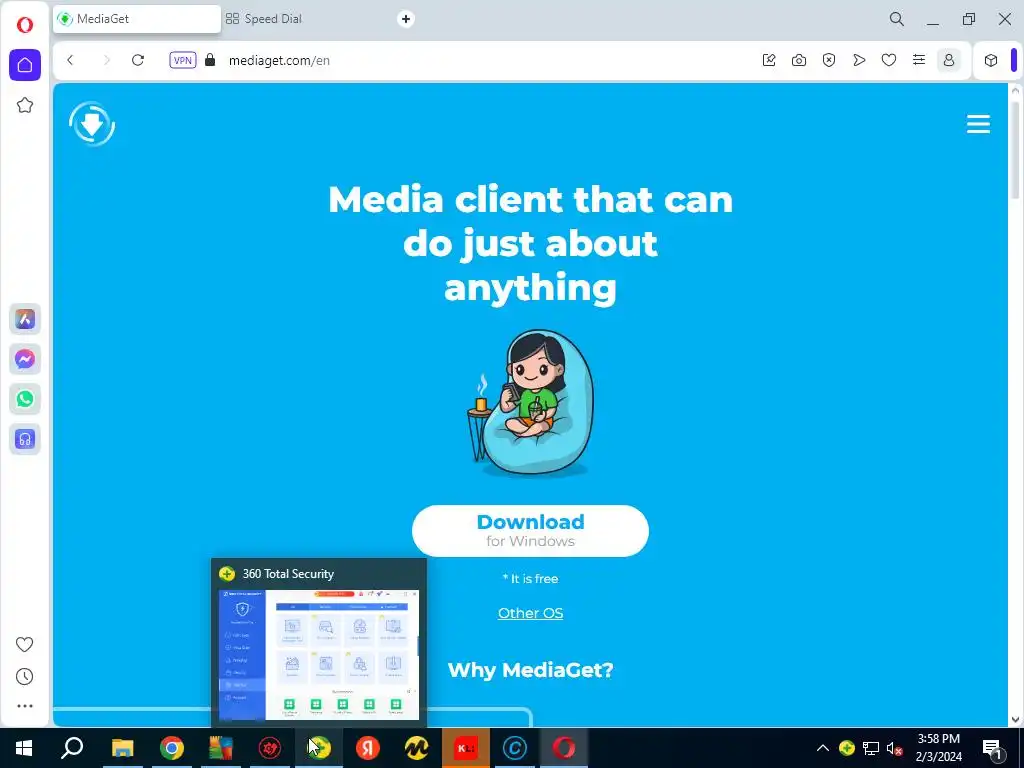Open the Windows Start menu
Viewport: 1024px width, 768px height.
(24, 748)
